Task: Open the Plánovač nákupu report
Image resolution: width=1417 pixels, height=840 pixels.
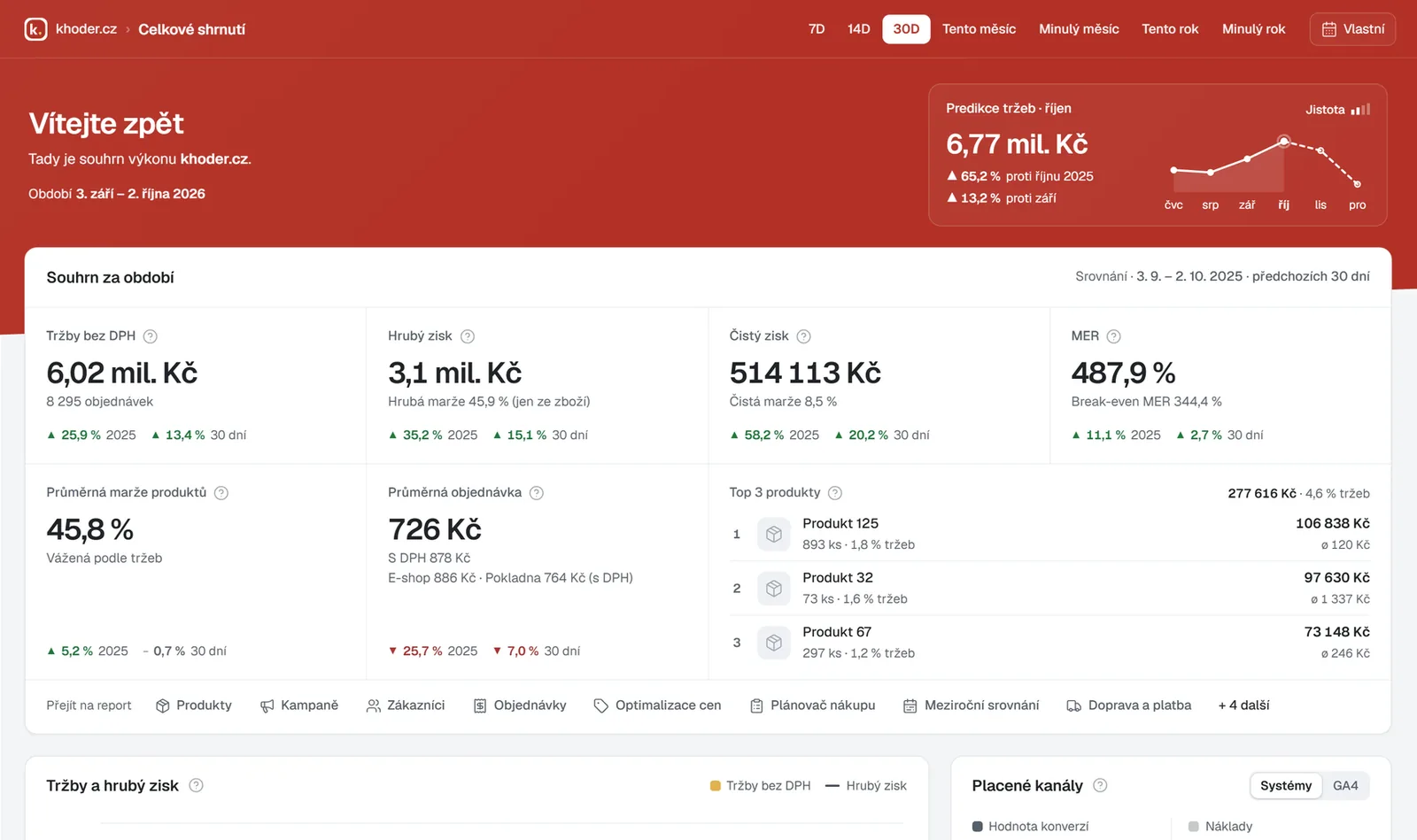Action: pyautogui.click(x=812, y=705)
